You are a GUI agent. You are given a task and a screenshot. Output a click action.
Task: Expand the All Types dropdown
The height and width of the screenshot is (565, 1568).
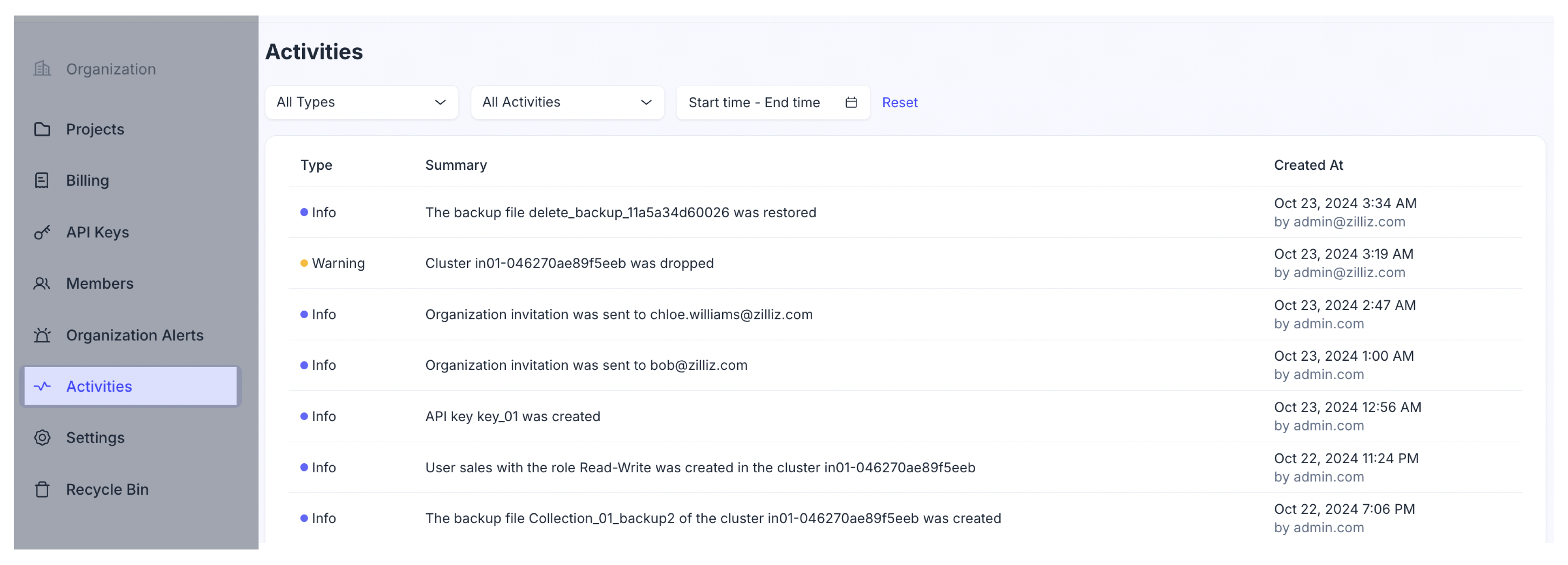click(362, 102)
